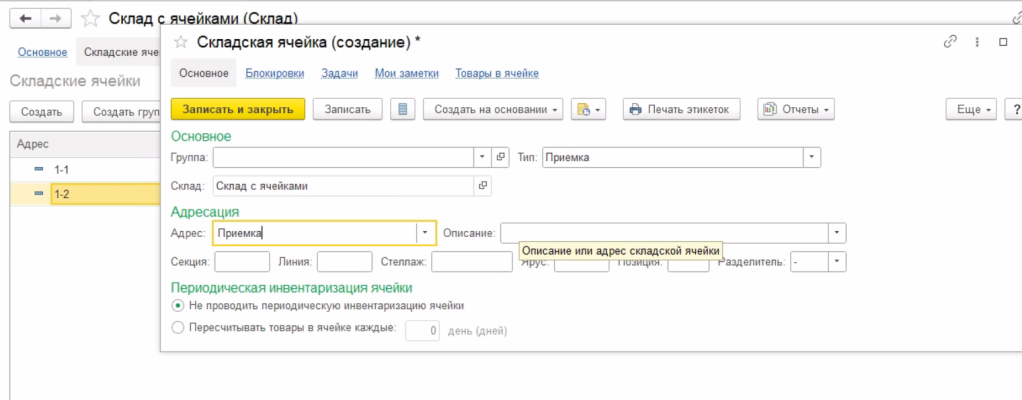This screenshot has height=400, width=1022.
Task: Click the Создать button in cell list
Action: [41, 112]
